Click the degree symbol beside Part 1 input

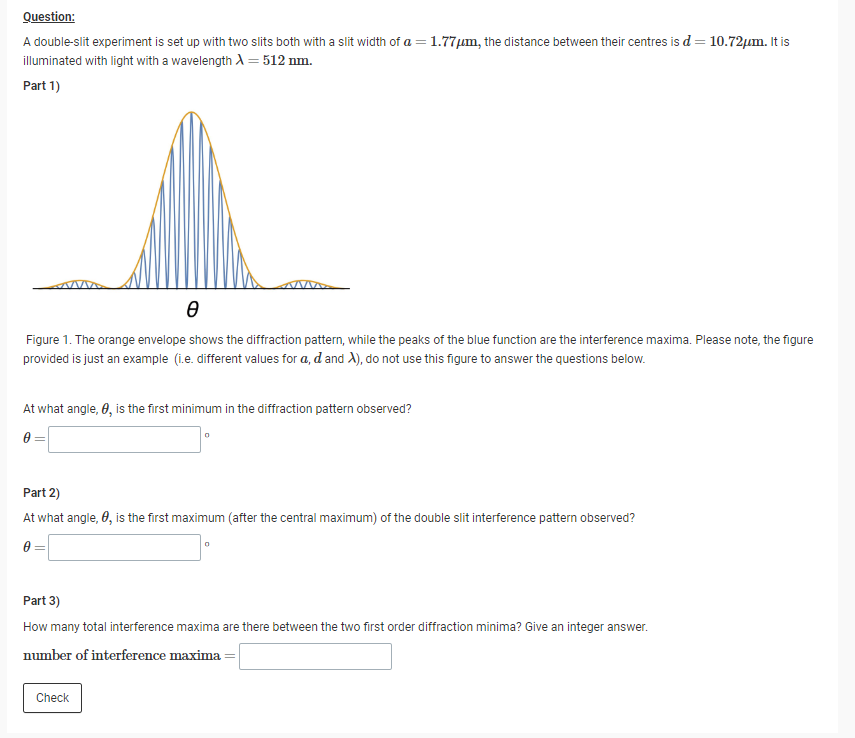point(206,434)
